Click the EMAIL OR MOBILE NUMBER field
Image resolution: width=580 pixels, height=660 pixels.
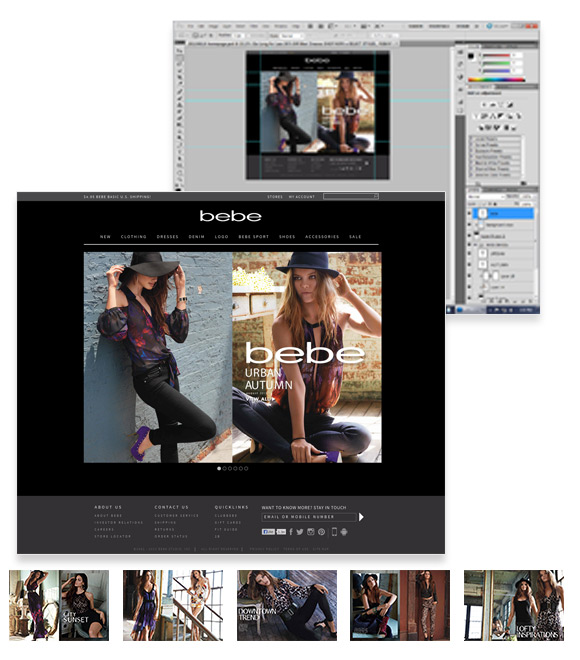coord(309,517)
